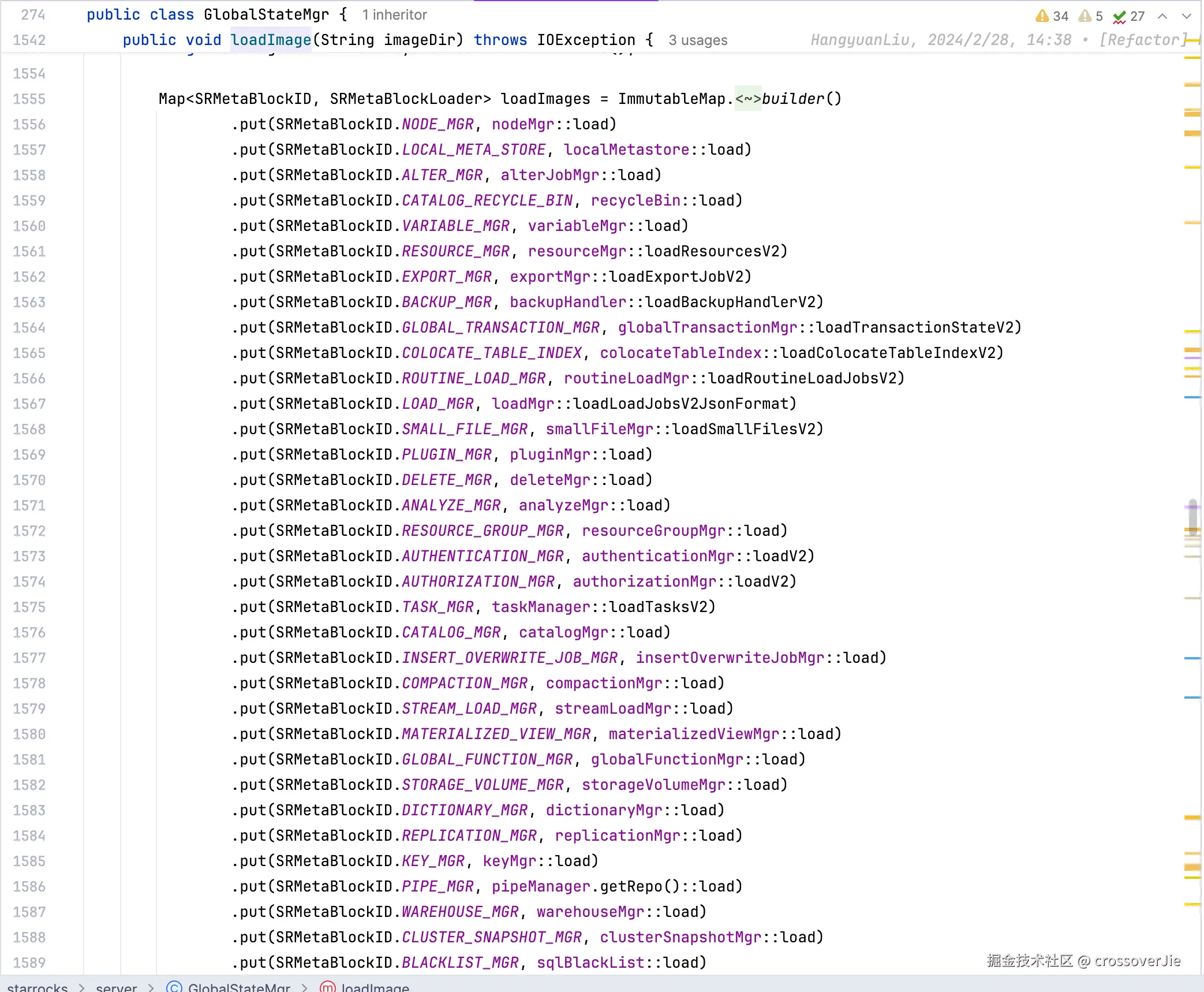
Task: Select the server breadcrumb item
Action: 116,987
